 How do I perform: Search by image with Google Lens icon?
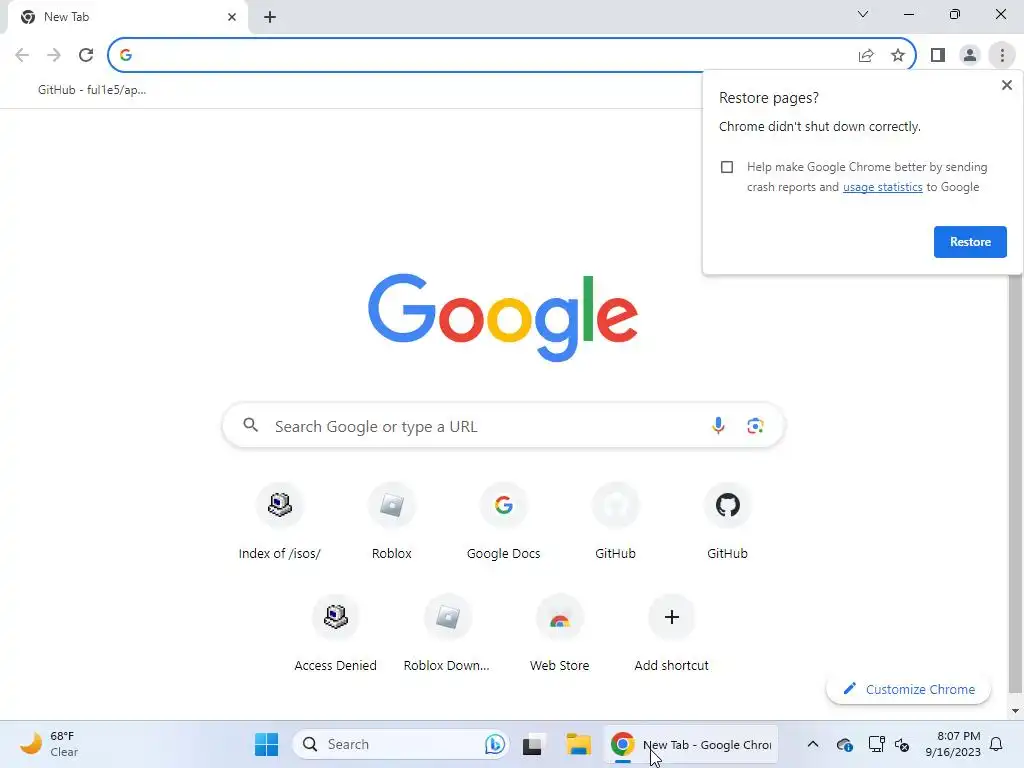[x=755, y=426]
